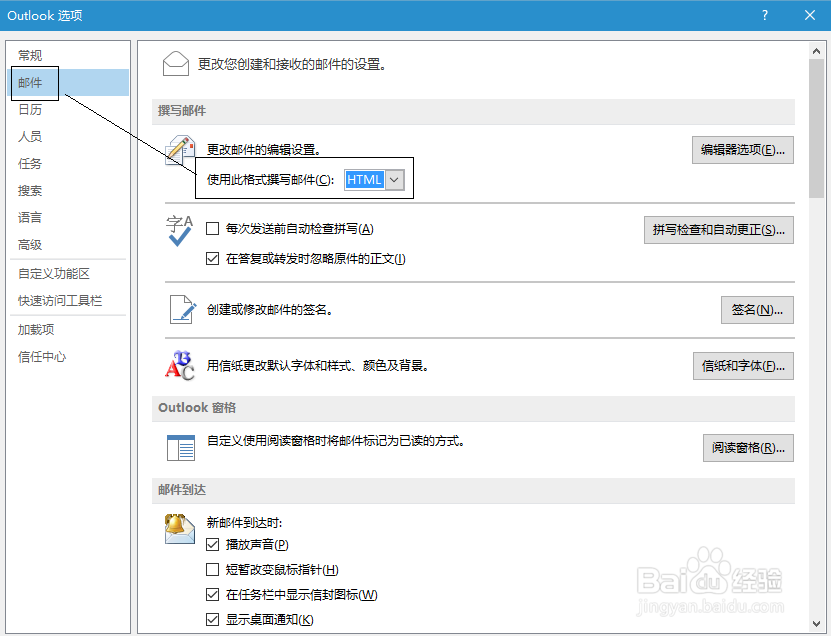Click the spelling check icon with blue checkmark

pos(180,231)
